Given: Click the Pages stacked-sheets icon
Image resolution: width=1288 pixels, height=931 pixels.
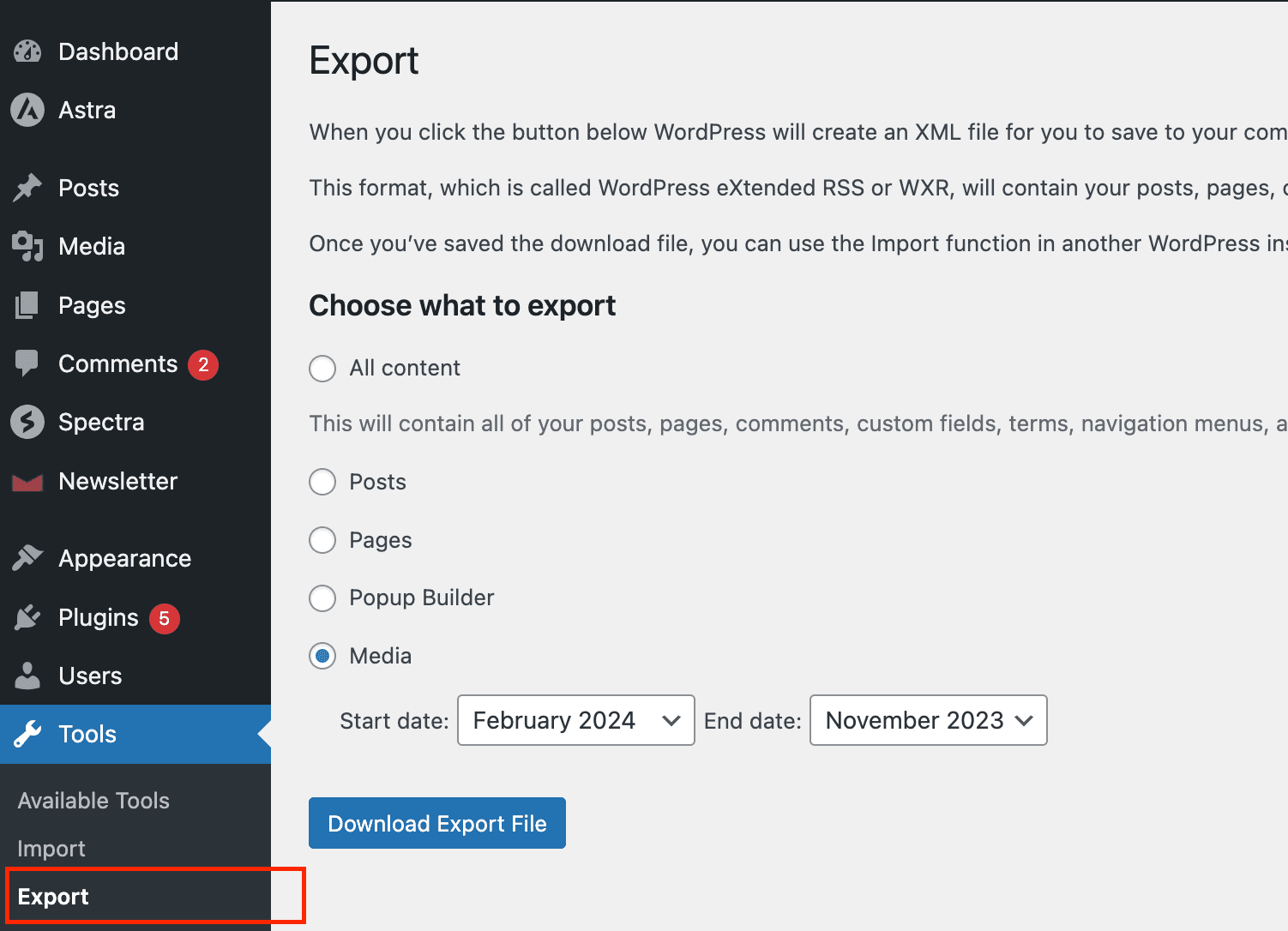Looking at the screenshot, I should pos(27,305).
